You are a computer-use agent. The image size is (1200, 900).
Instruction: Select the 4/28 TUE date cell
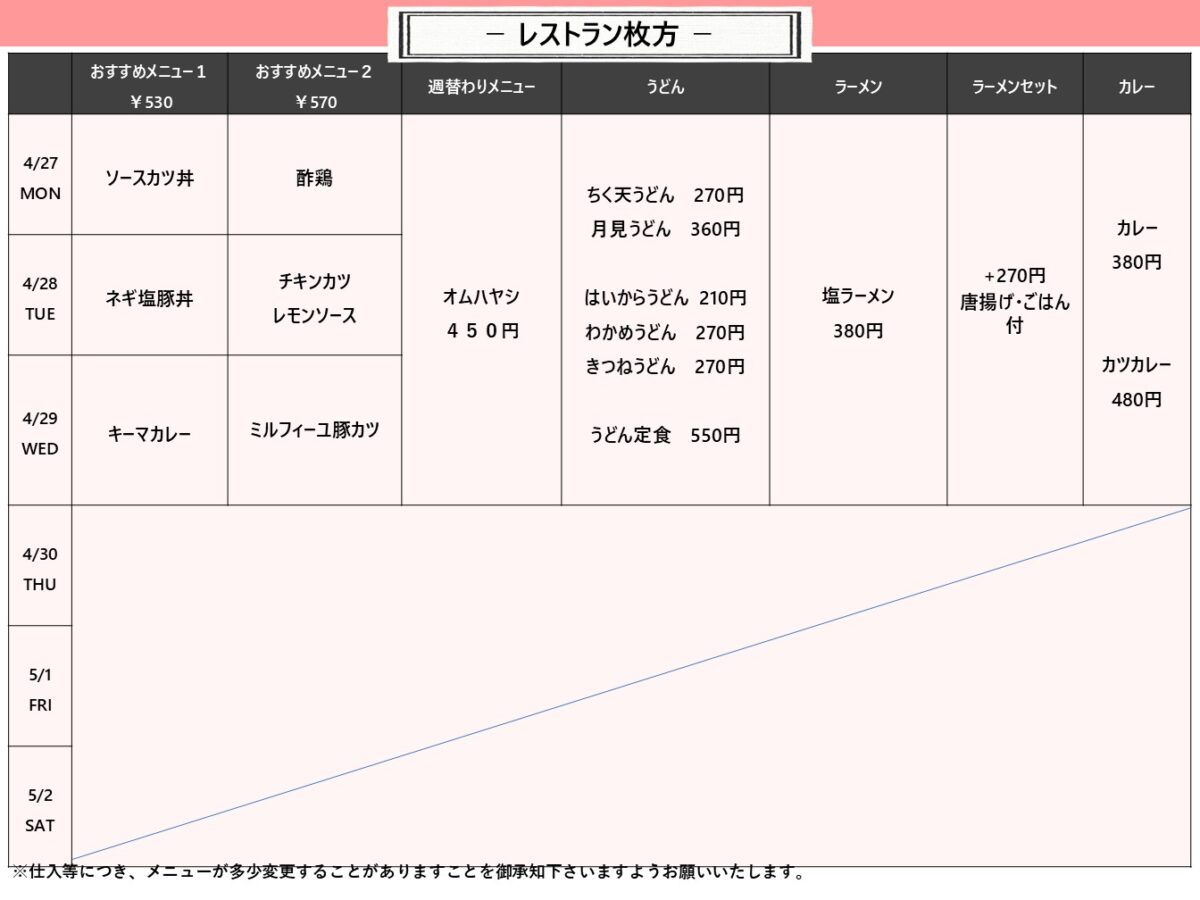40,297
